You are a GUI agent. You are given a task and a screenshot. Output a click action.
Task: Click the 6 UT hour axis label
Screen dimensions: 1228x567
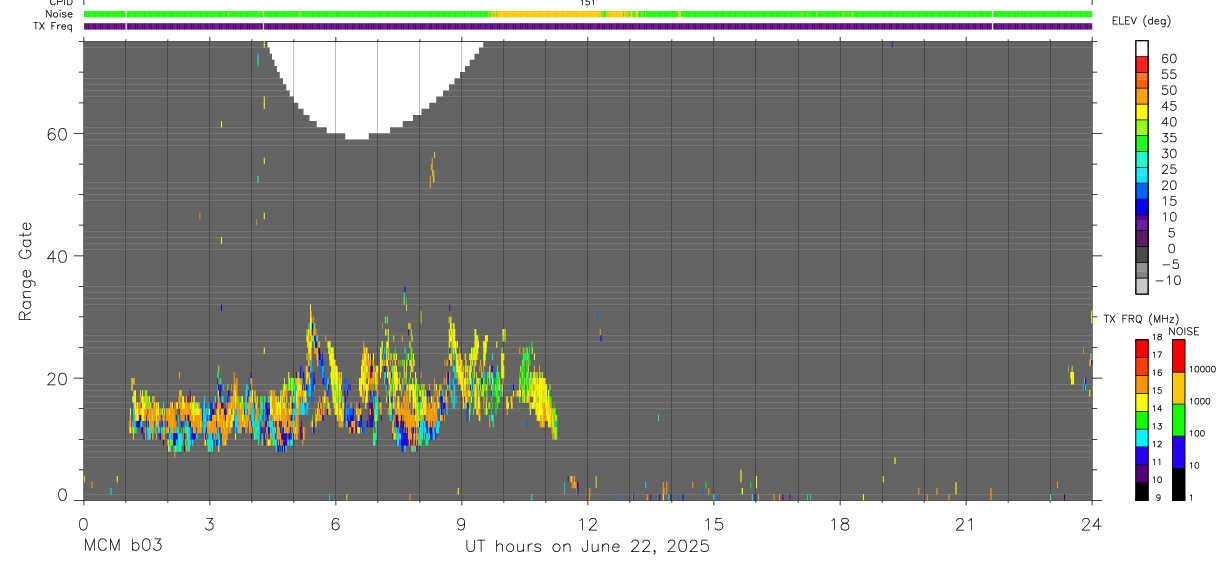[335, 524]
